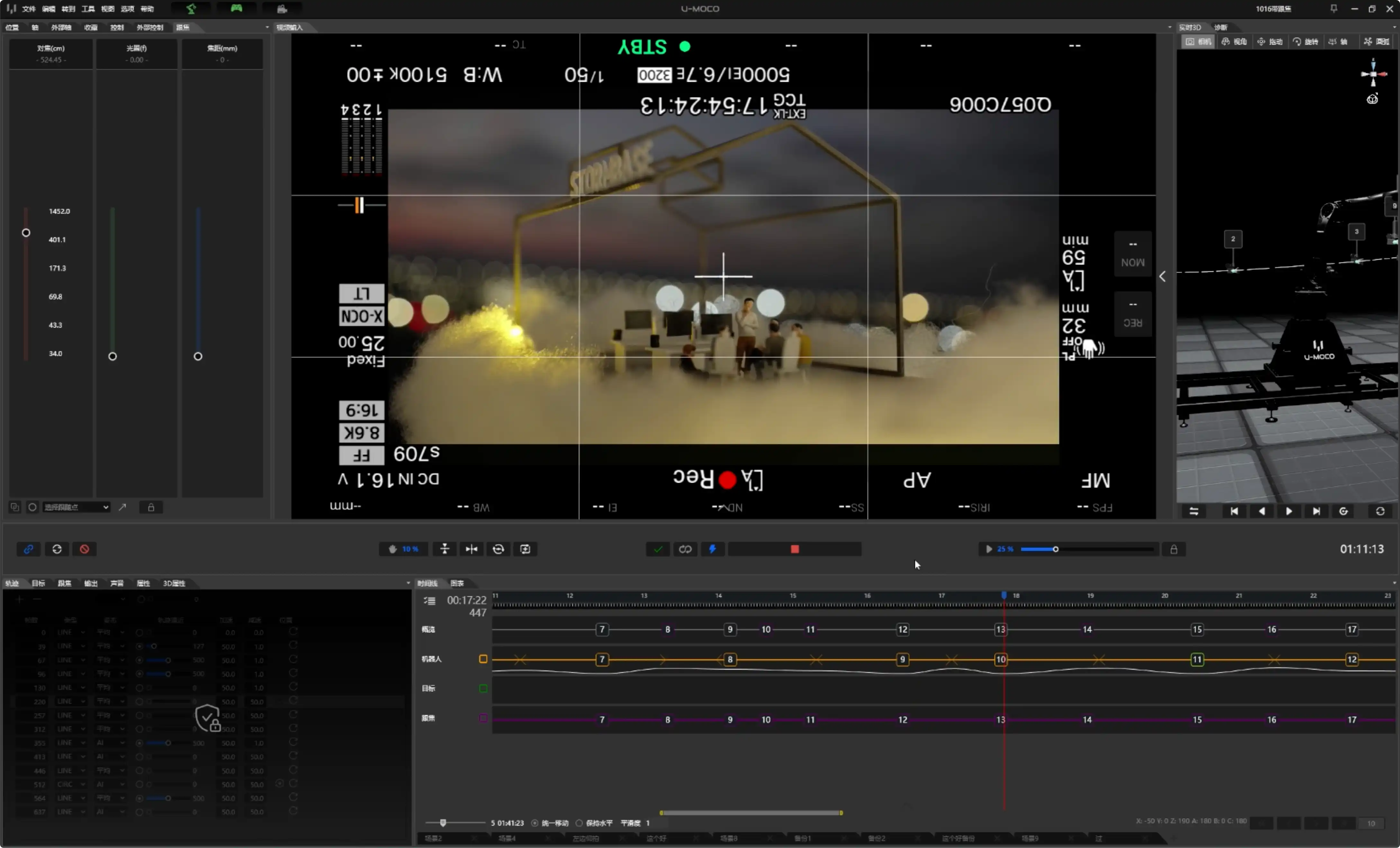Click robot keyframe 11 on timeline
Screen dimensions: 1400x848
click(1197, 659)
